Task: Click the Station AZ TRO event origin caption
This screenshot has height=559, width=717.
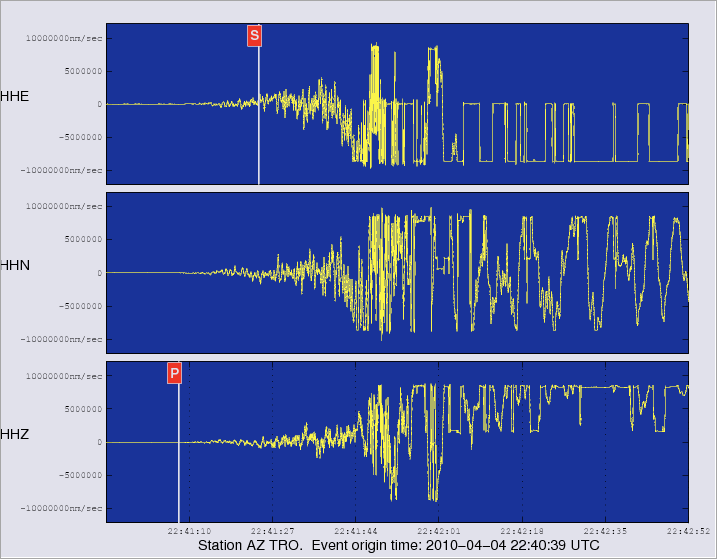Action: [x=398, y=545]
